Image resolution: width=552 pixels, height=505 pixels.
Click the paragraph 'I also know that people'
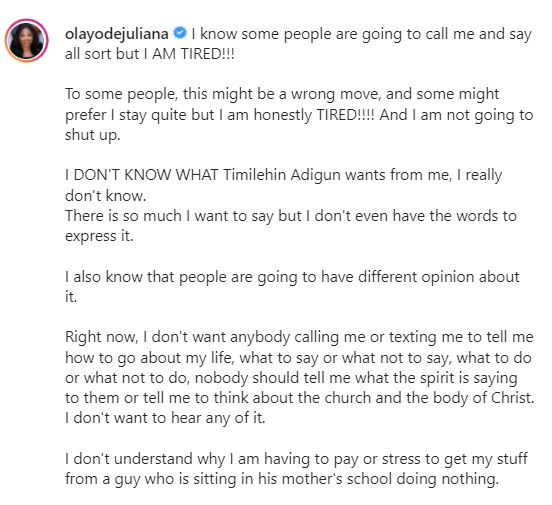292,287
